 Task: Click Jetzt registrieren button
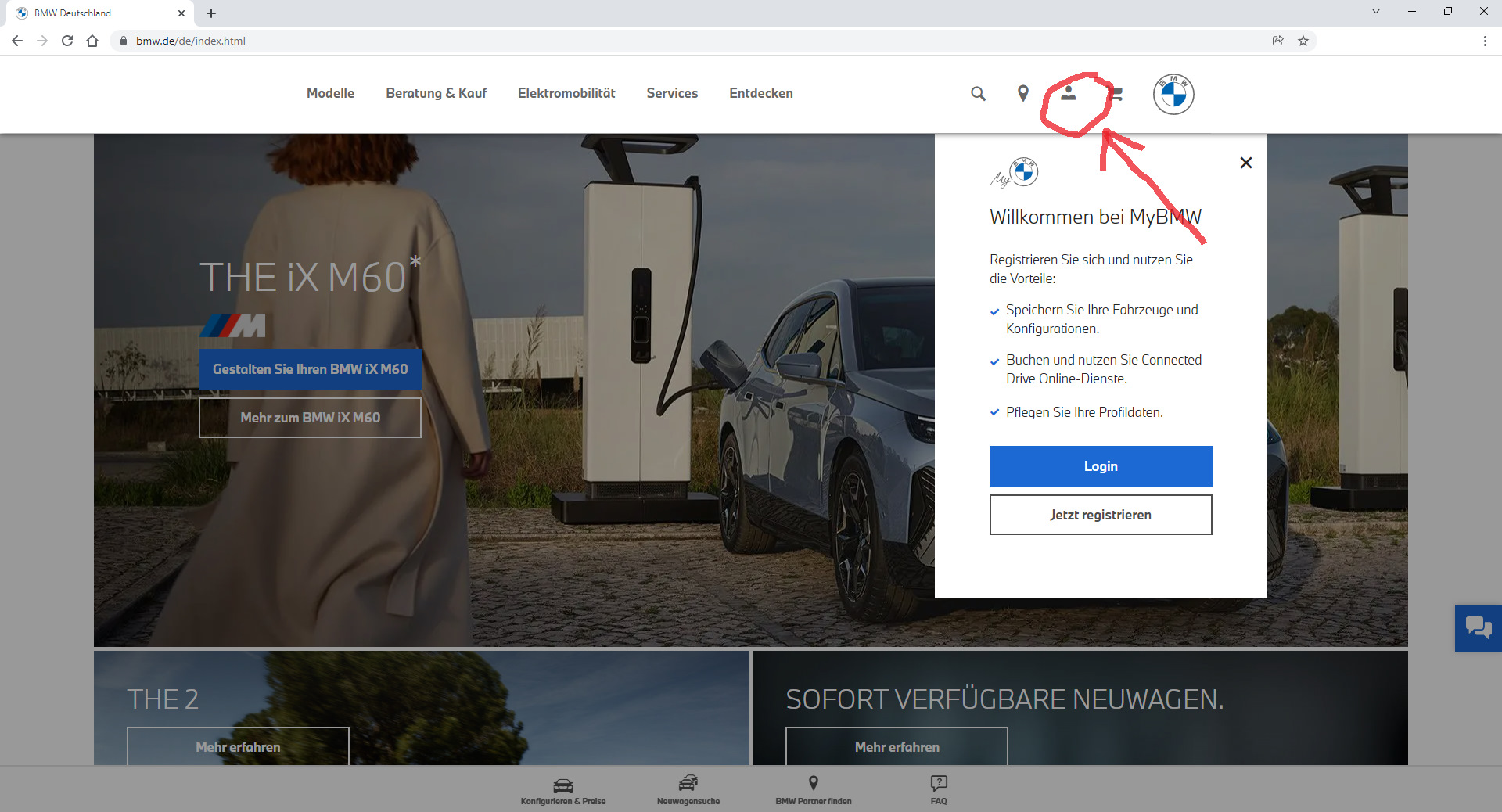click(x=1101, y=515)
